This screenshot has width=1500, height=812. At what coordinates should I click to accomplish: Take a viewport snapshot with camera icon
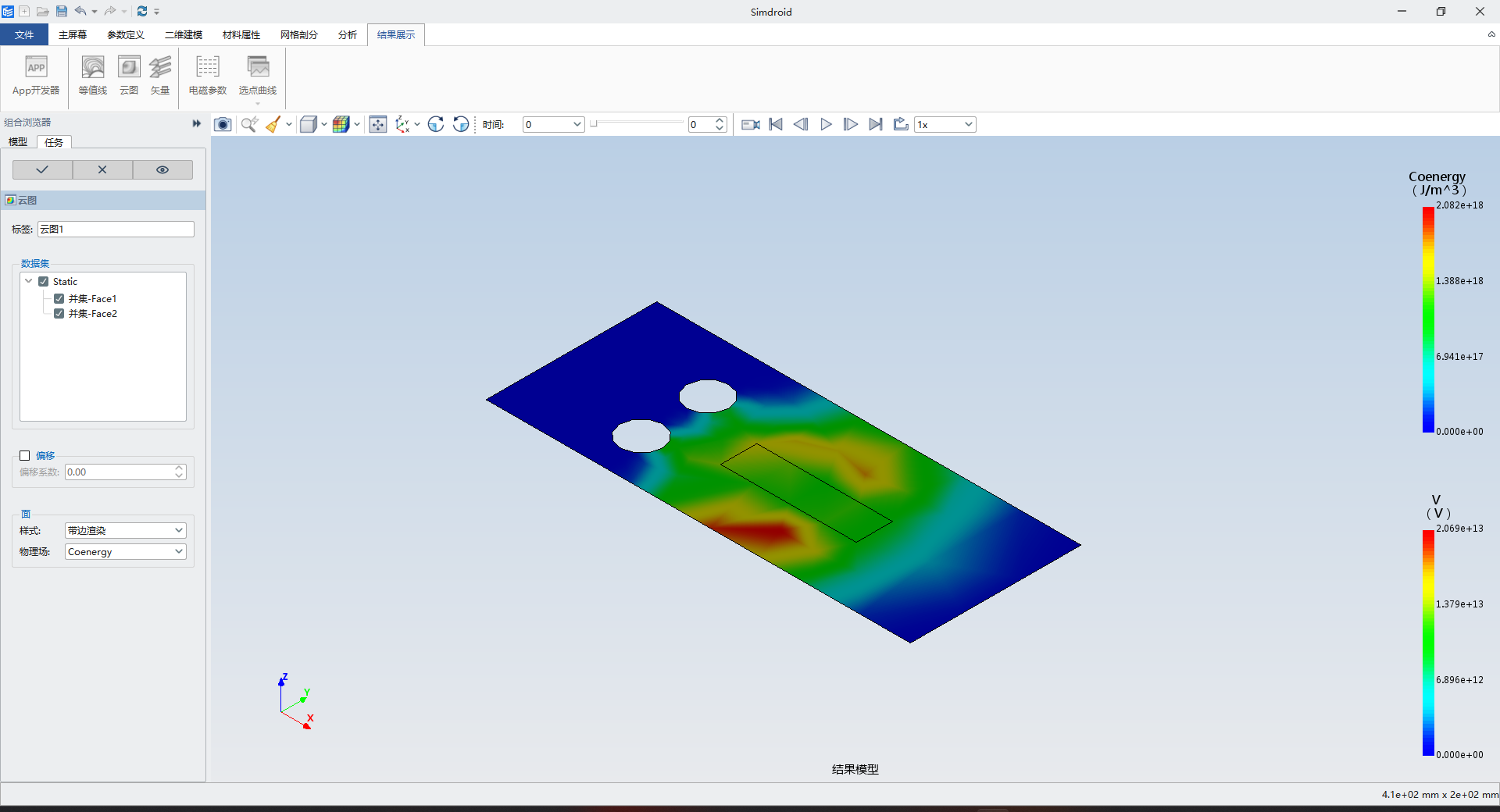pyautogui.click(x=223, y=124)
